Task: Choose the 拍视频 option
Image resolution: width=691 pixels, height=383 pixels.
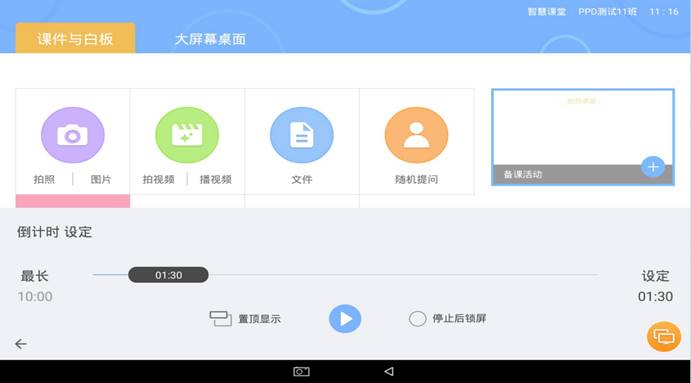Action: [x=159, y=179]
